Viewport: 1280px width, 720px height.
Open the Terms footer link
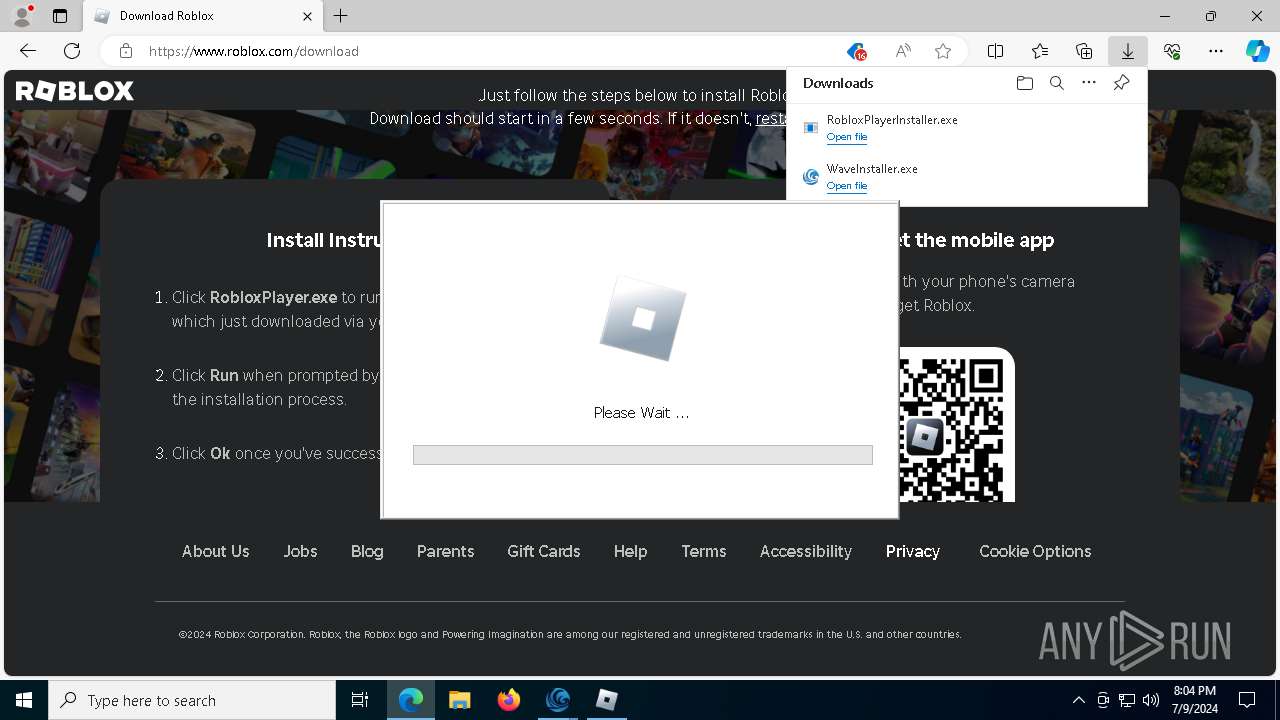click(x=704, y=551)
